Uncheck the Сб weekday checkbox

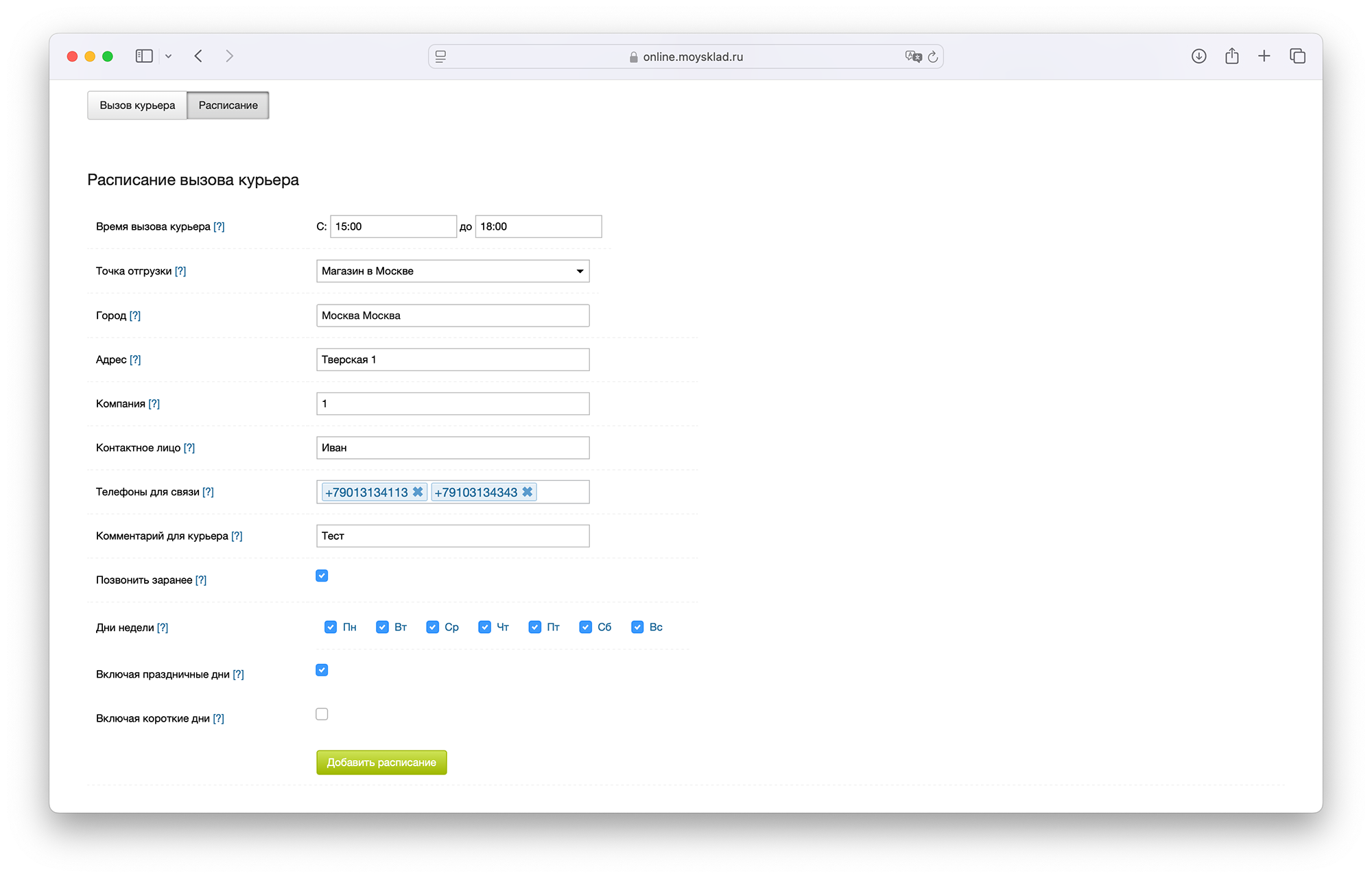pyautogui.click(x=585, y=627)
